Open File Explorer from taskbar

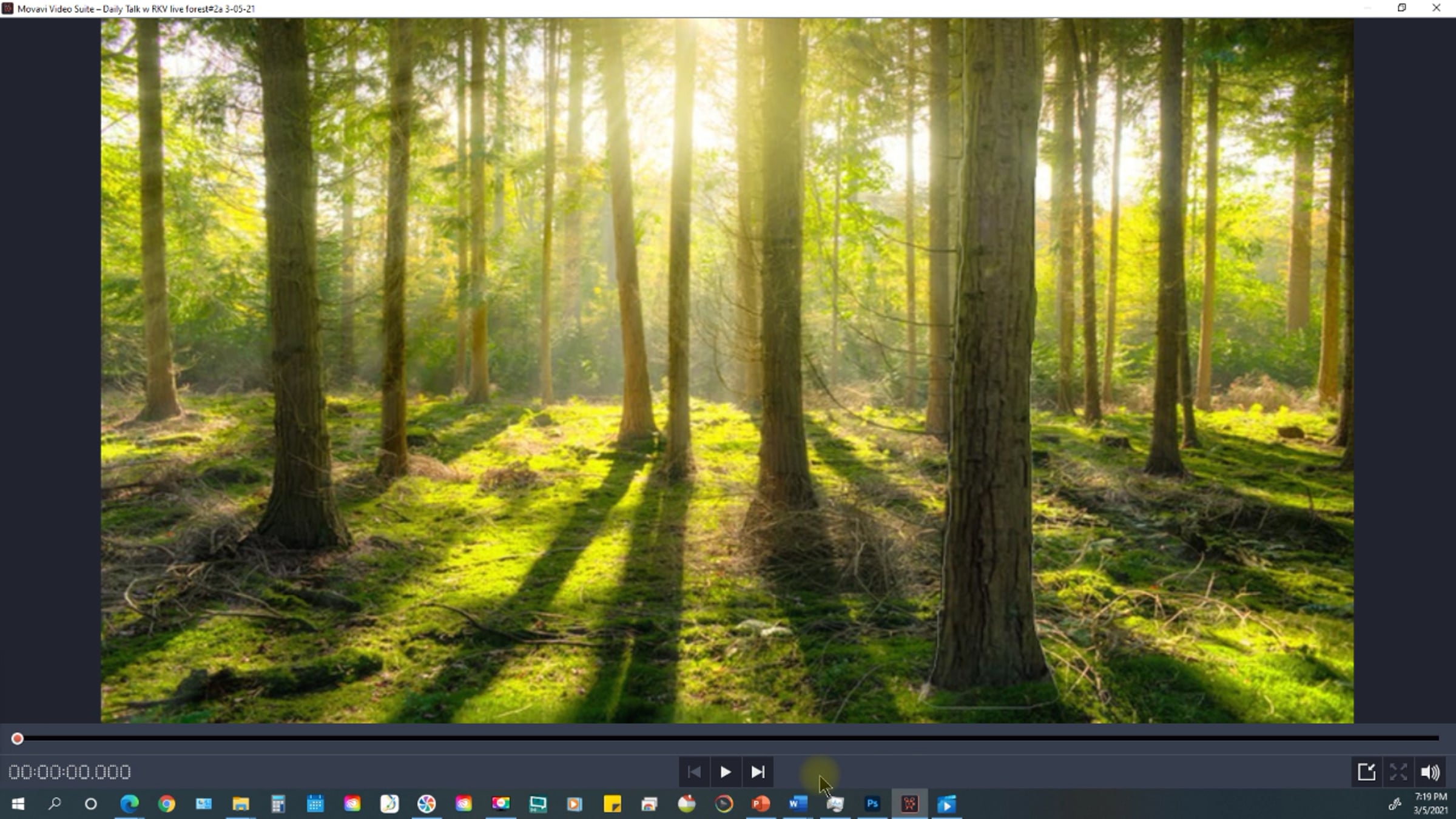(241, 804)
